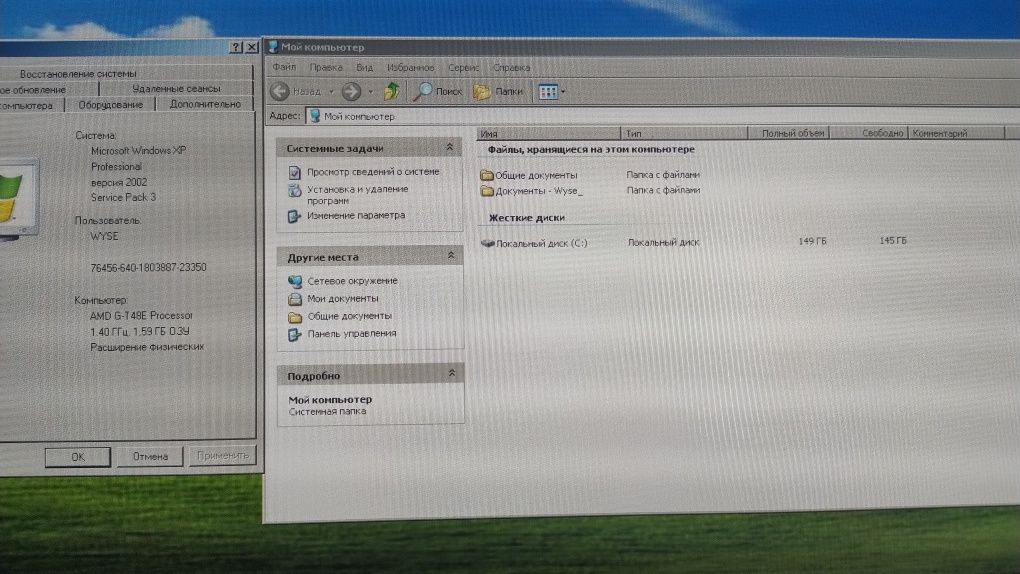Toggle the Папки folders pane
Image resolution: width=1020 pixels, height=574 pixels.
[498, 92]
